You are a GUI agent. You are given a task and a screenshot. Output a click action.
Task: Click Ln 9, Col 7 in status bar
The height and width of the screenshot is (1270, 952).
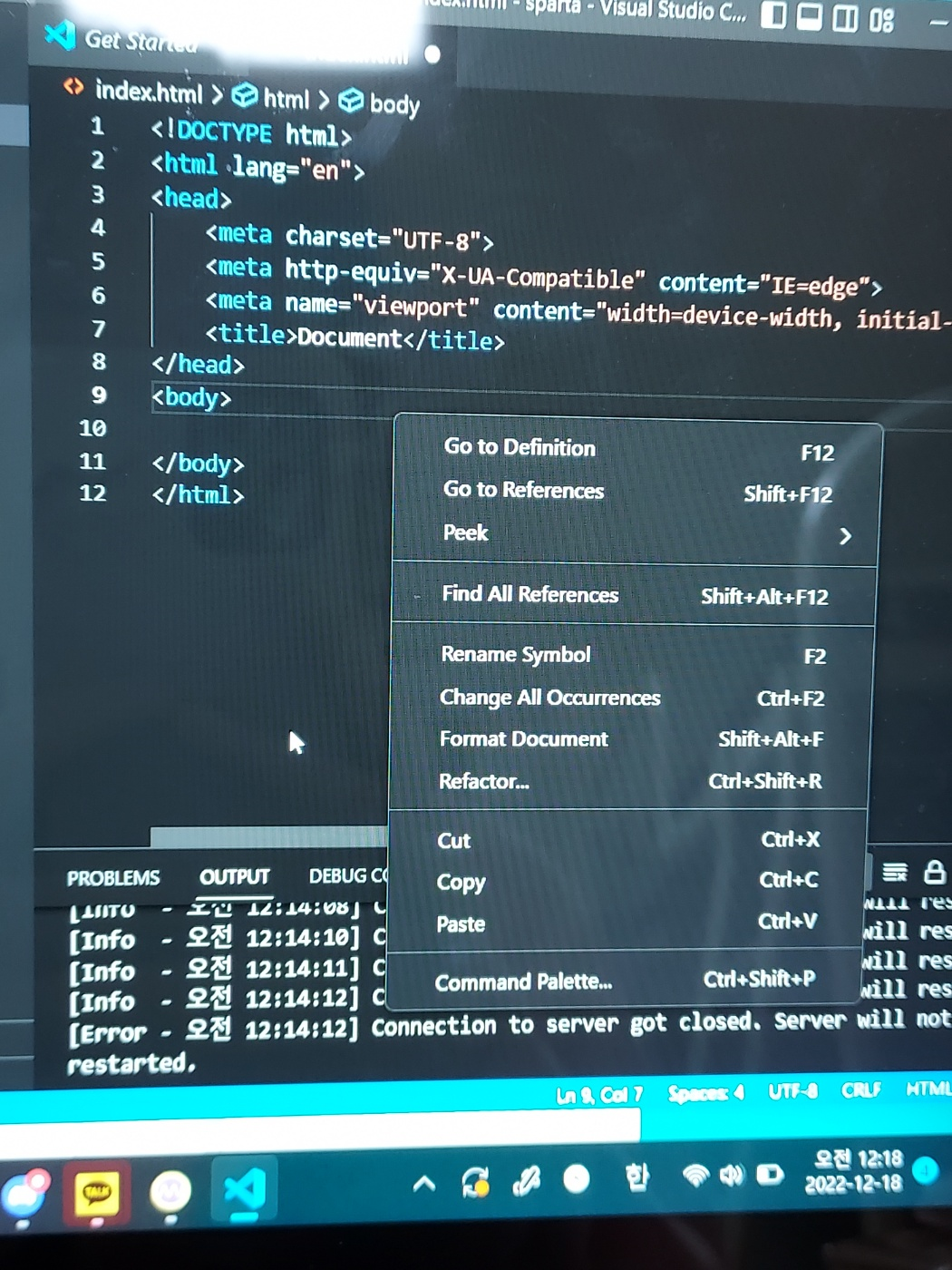599,1095
